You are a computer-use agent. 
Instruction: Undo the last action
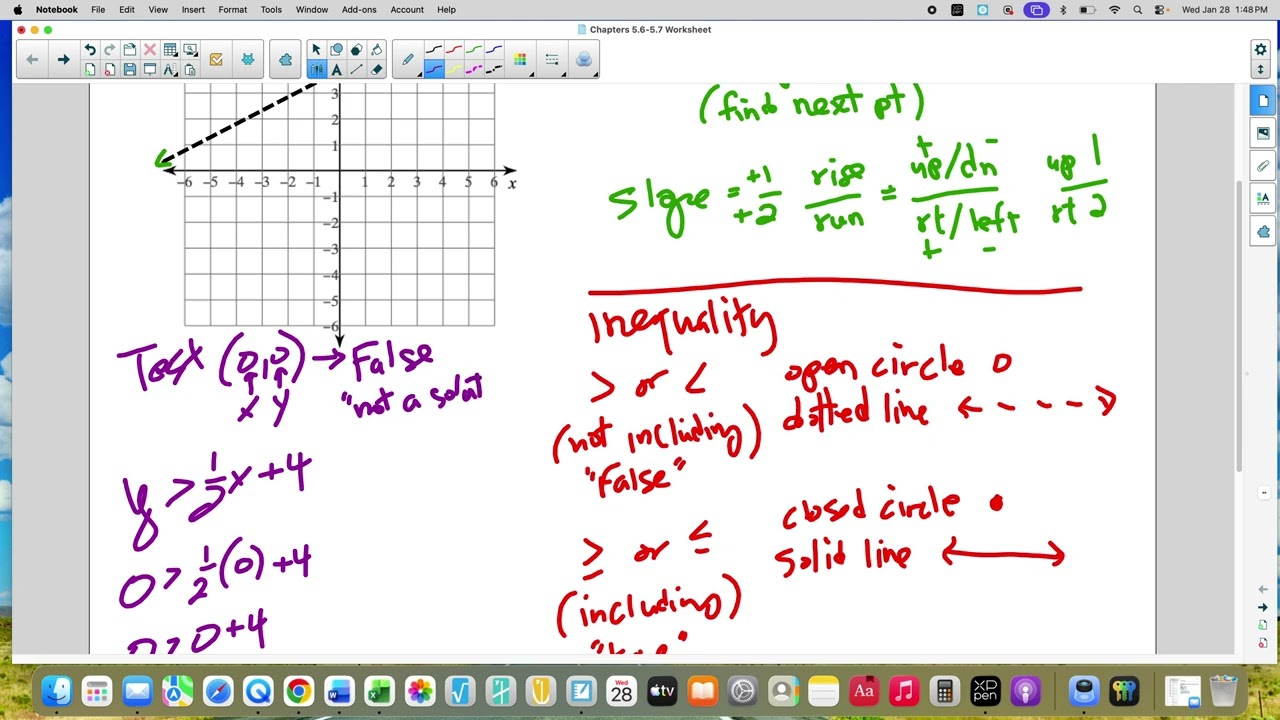pyautogui.click(x=90, y=49)
